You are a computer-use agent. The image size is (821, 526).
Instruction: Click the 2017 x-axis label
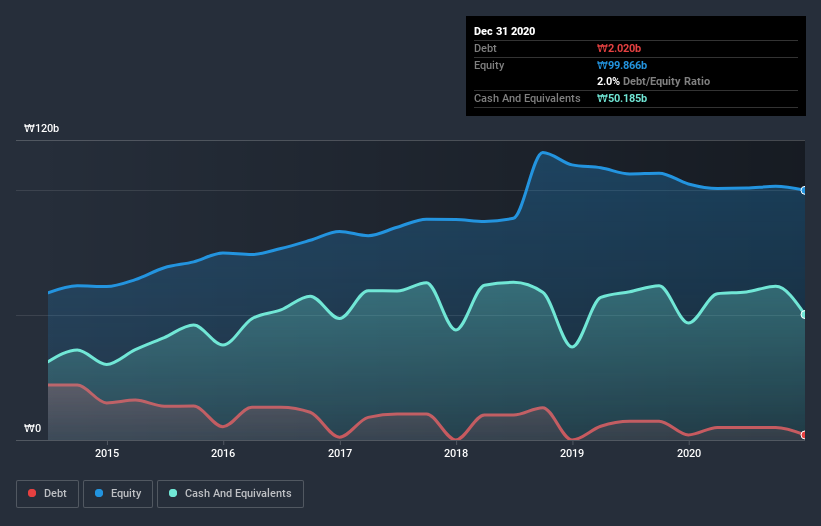click(340, 453)
